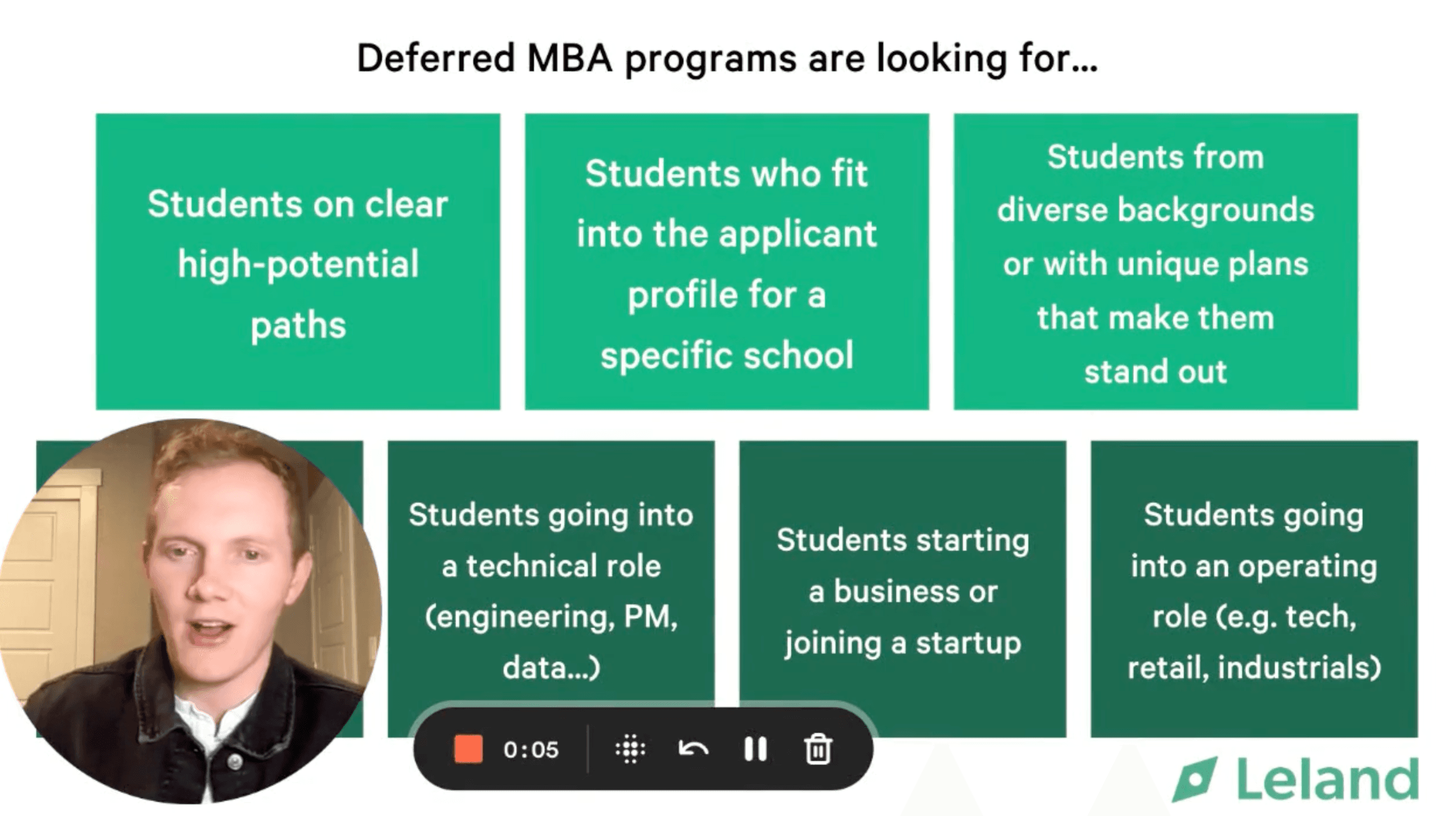
Task: Select the 'fit into the applicant profile' card
Action: click(727, 262)
